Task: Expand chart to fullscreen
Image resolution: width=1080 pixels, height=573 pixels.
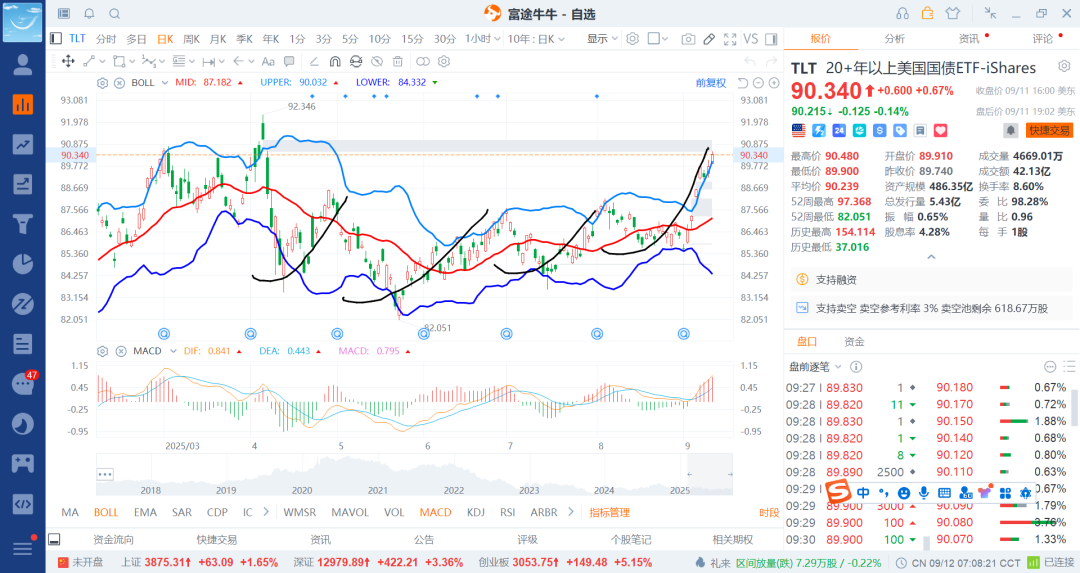Action: [x=730, y=39]
